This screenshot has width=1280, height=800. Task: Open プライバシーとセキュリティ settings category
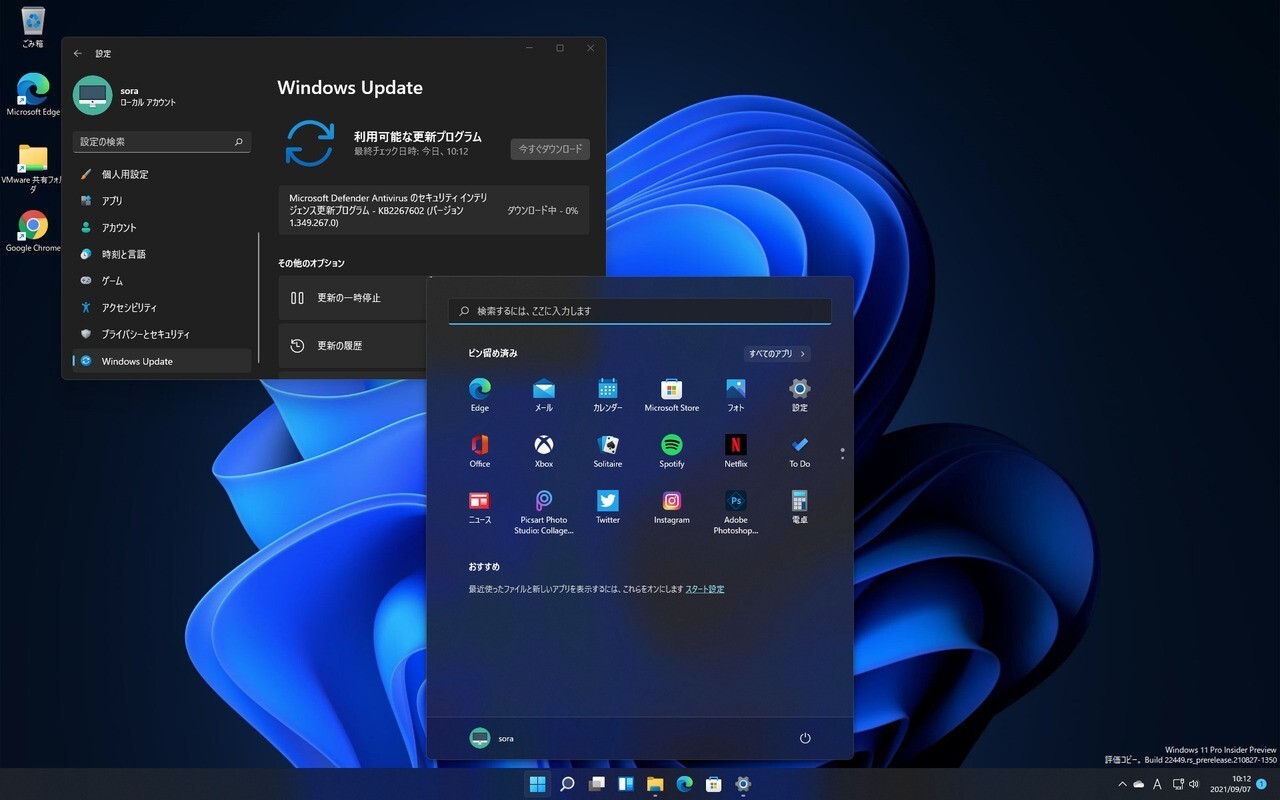[162, 334]
